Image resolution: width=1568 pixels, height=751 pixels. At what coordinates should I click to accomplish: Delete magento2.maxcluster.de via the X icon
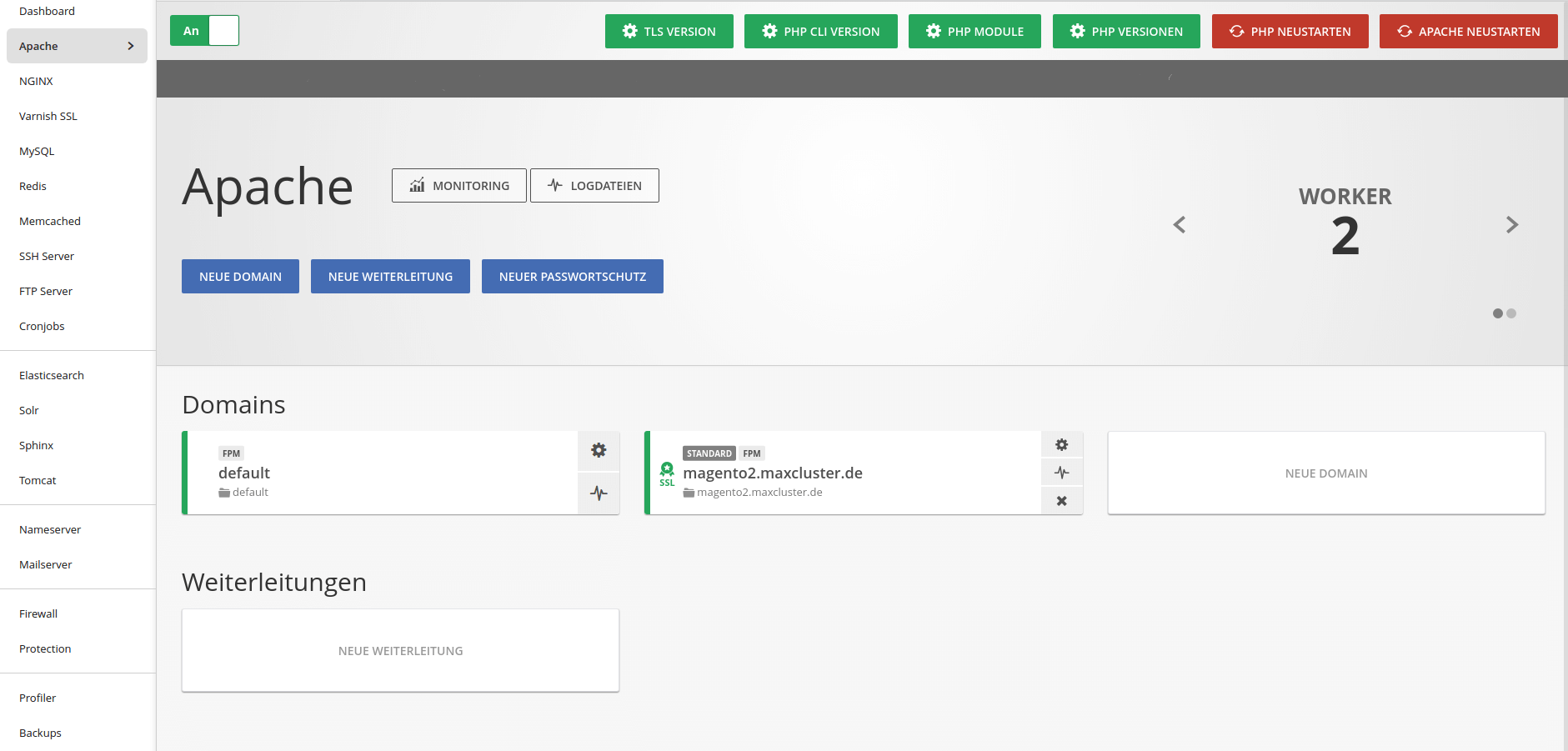pyautogui.click(x=1062, y=501)
